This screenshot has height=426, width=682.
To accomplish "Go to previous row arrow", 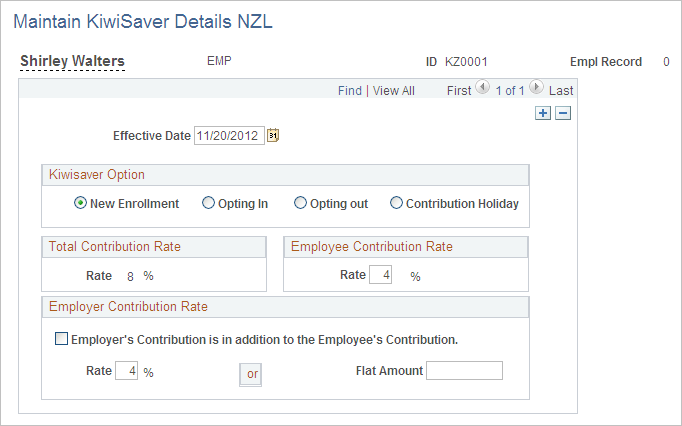I will [482, 87].
